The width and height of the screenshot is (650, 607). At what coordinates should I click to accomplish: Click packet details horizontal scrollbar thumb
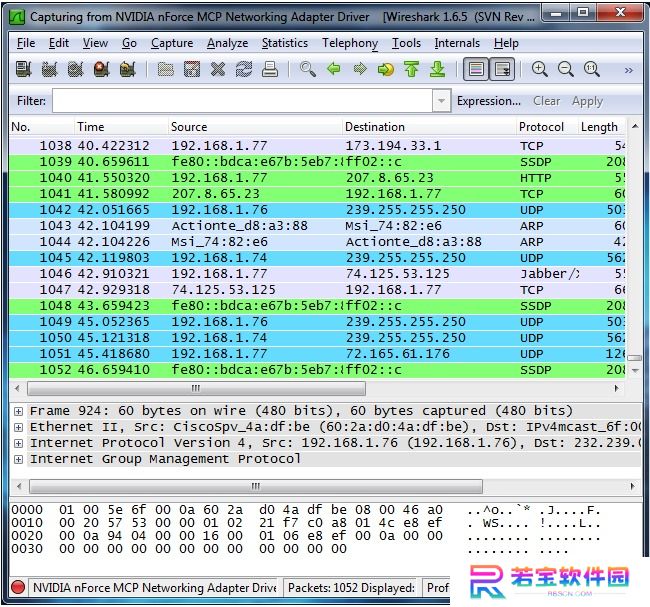(x=256, y=486)
